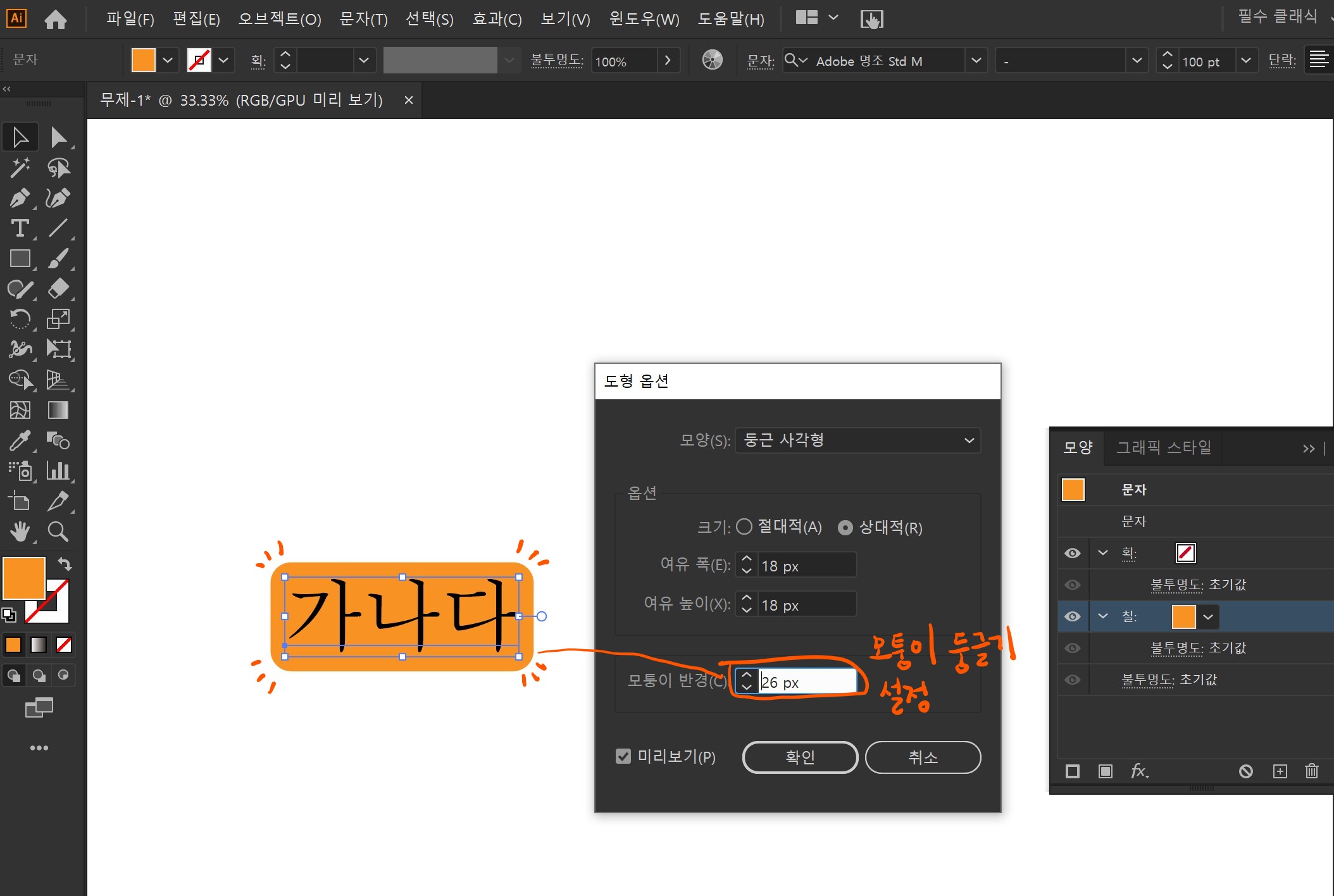Open the 윈도우(W) menu
Viewport: 1334px width, 896px height.
click(644, 18)
